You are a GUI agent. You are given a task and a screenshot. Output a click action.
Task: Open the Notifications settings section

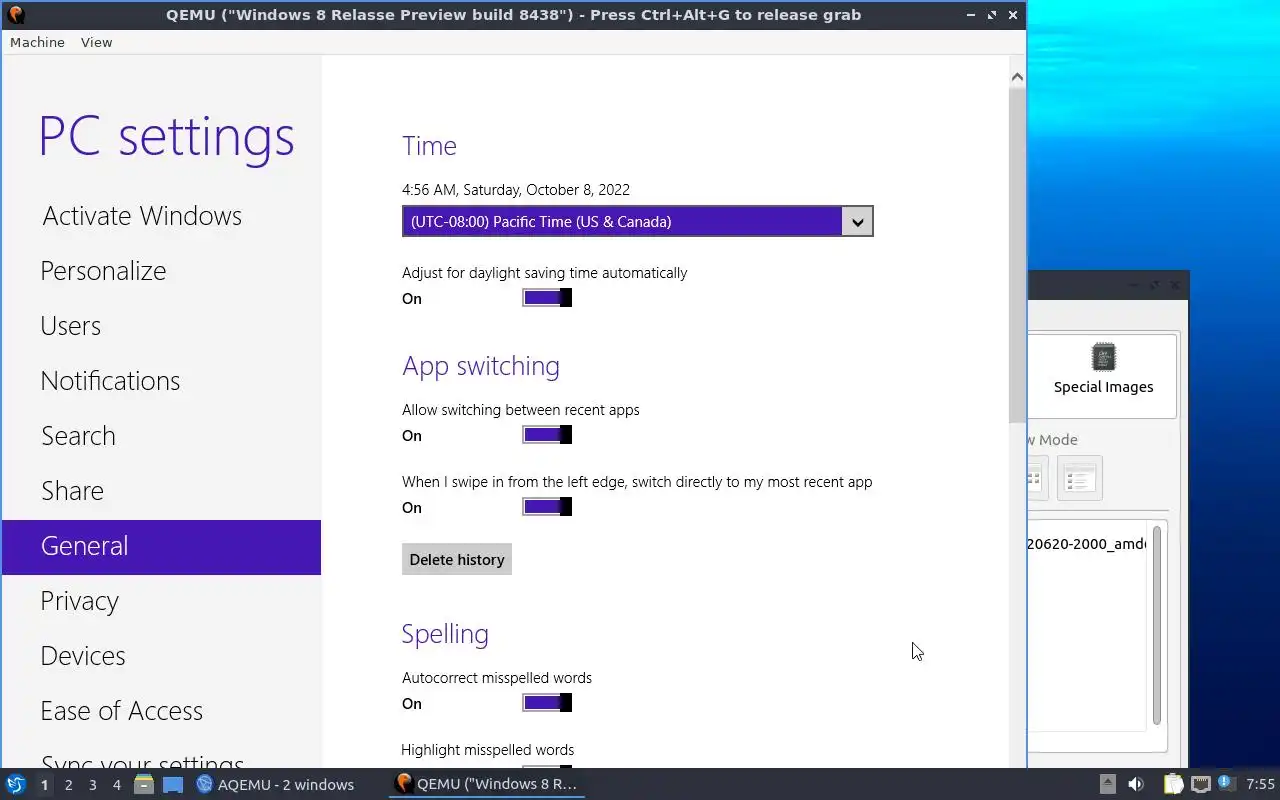[x=110, y=381]
